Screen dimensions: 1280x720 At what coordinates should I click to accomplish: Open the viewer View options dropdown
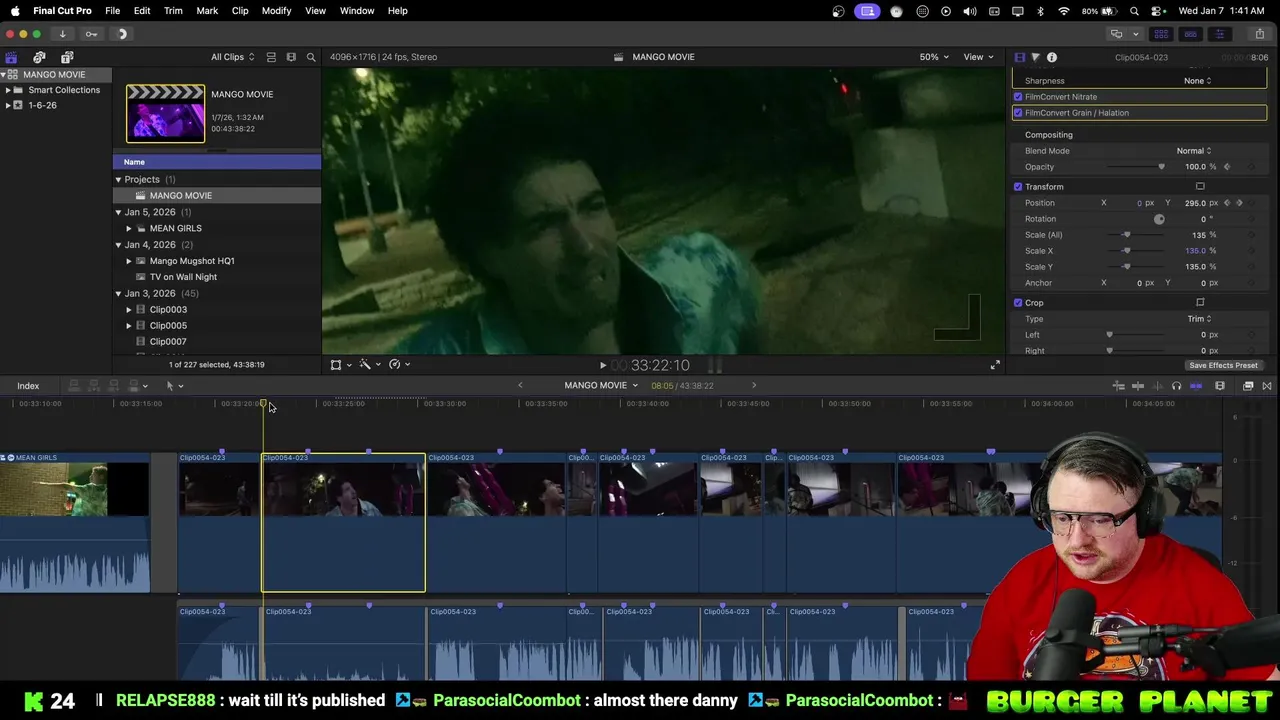(x=978, y=57)
